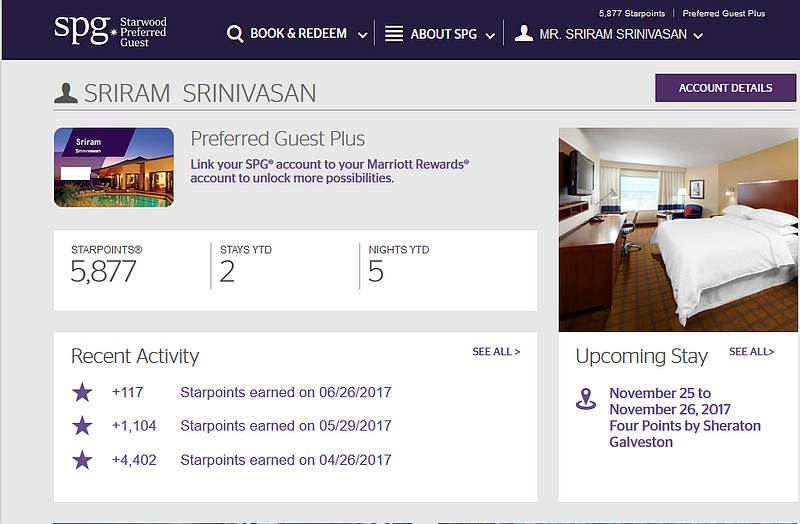
Task: Click the 5,877 Starpoints text in the header
Action: click(x=632, y=14)
